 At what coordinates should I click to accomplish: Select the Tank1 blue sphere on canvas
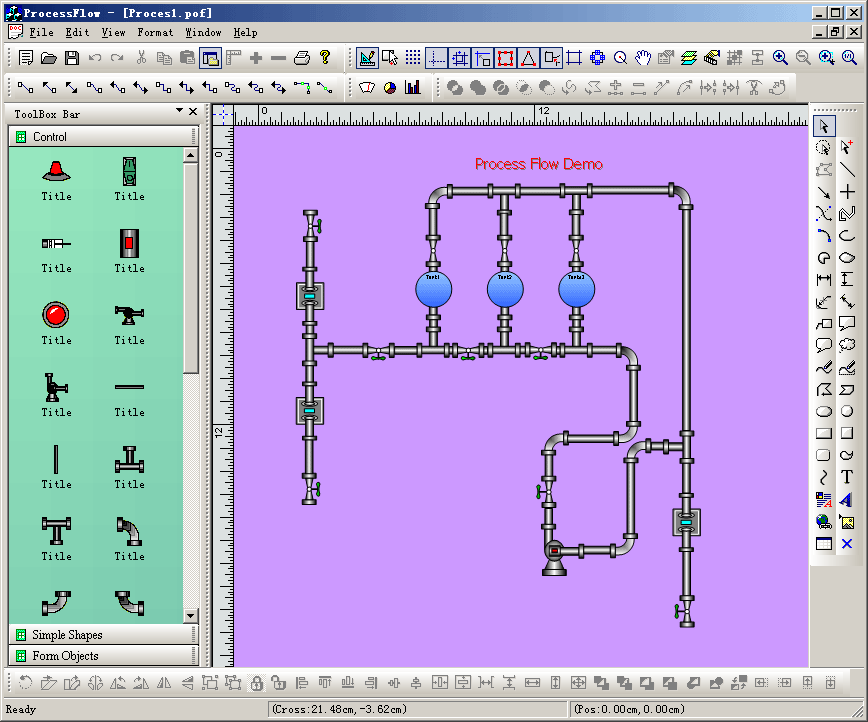tap(433, 289)
